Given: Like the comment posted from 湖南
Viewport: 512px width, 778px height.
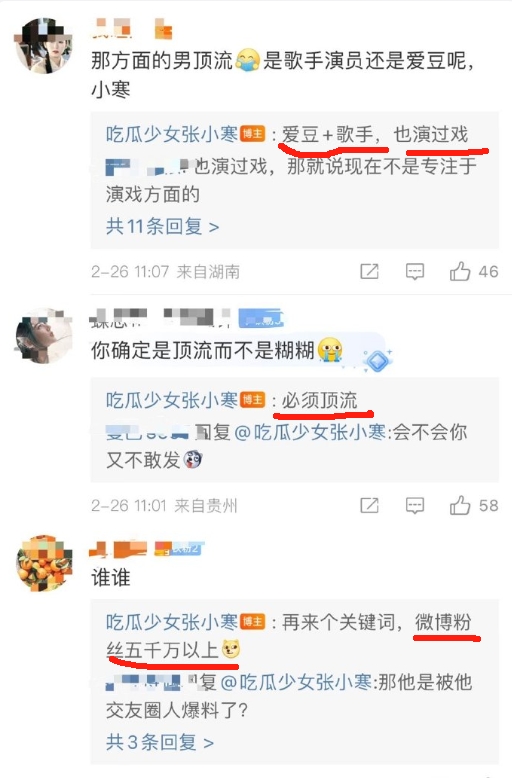Looking at the screenshot, I should coord(460,271).
